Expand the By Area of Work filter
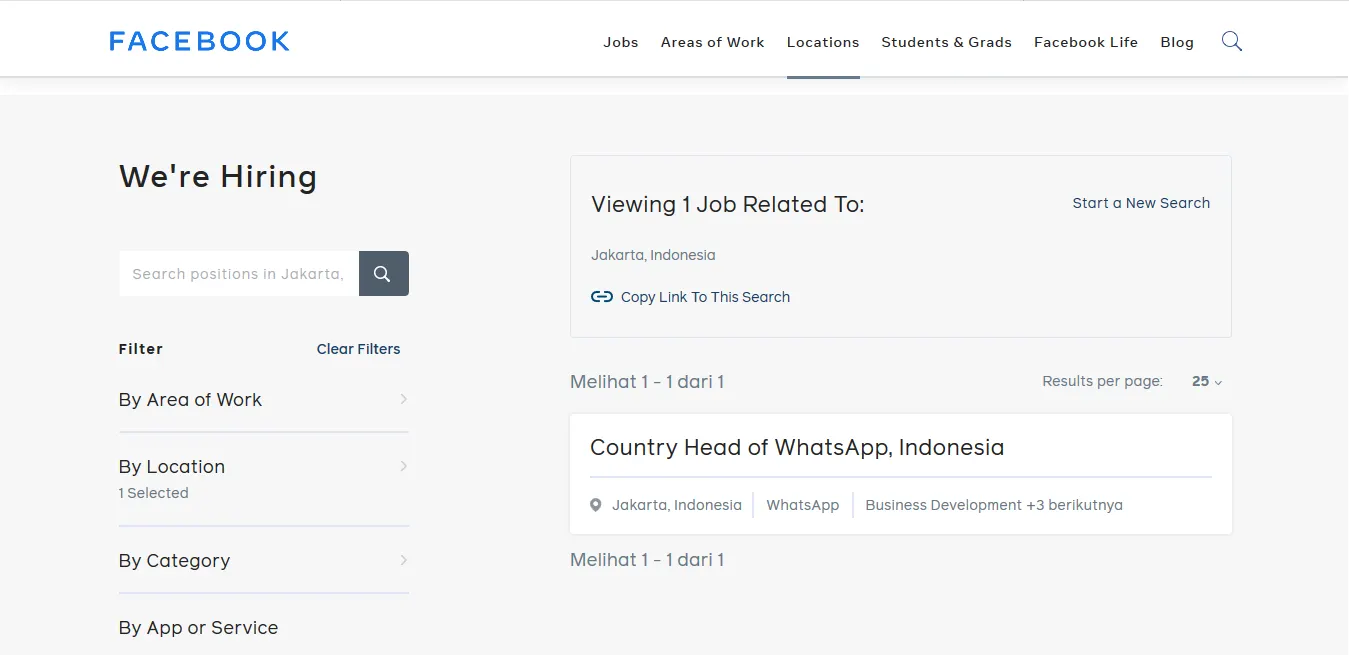The width and height of the screenshot is (1349, 655). pos(262,400)
